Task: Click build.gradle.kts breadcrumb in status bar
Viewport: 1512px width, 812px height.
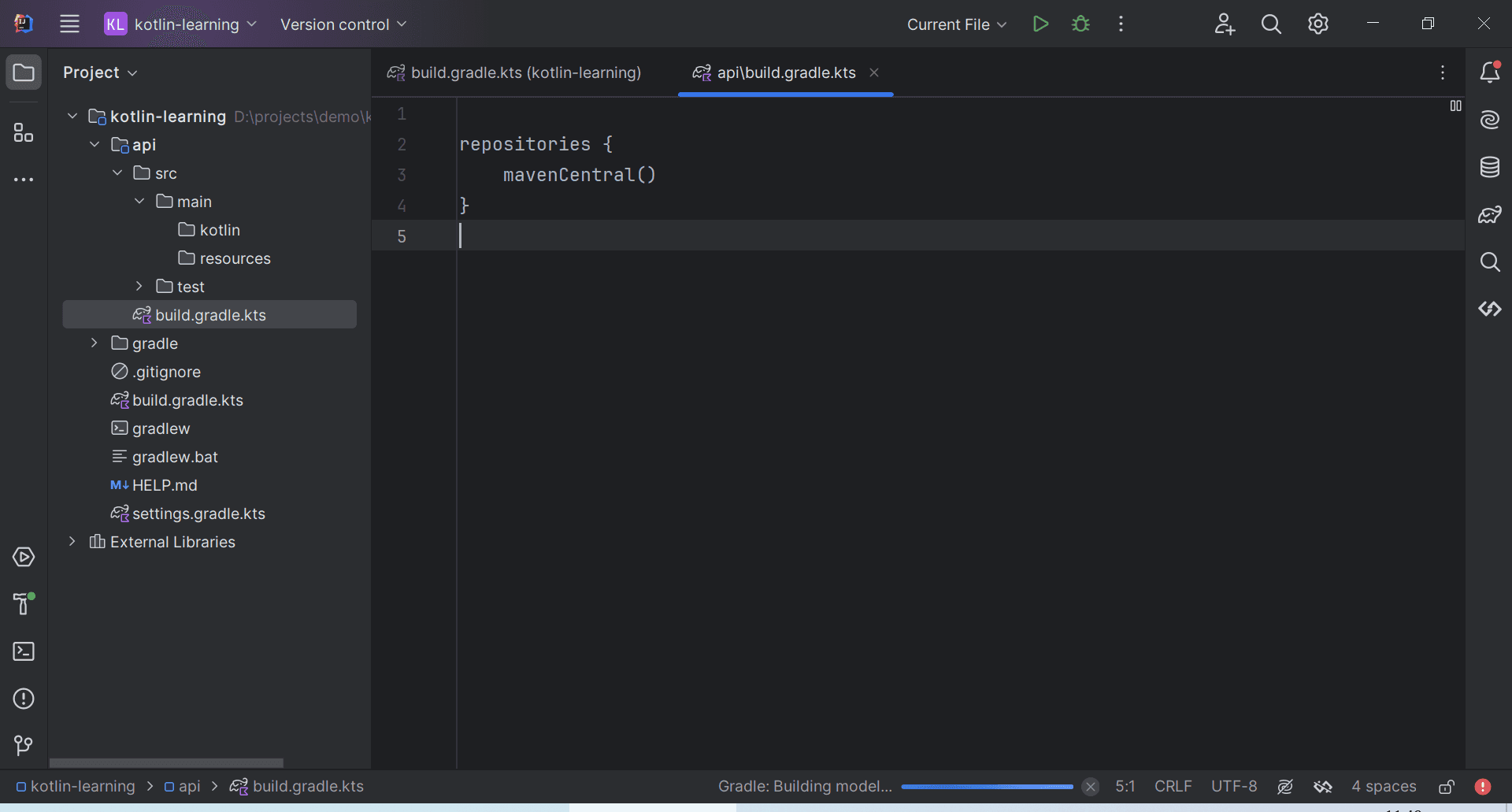Action: 297,786
